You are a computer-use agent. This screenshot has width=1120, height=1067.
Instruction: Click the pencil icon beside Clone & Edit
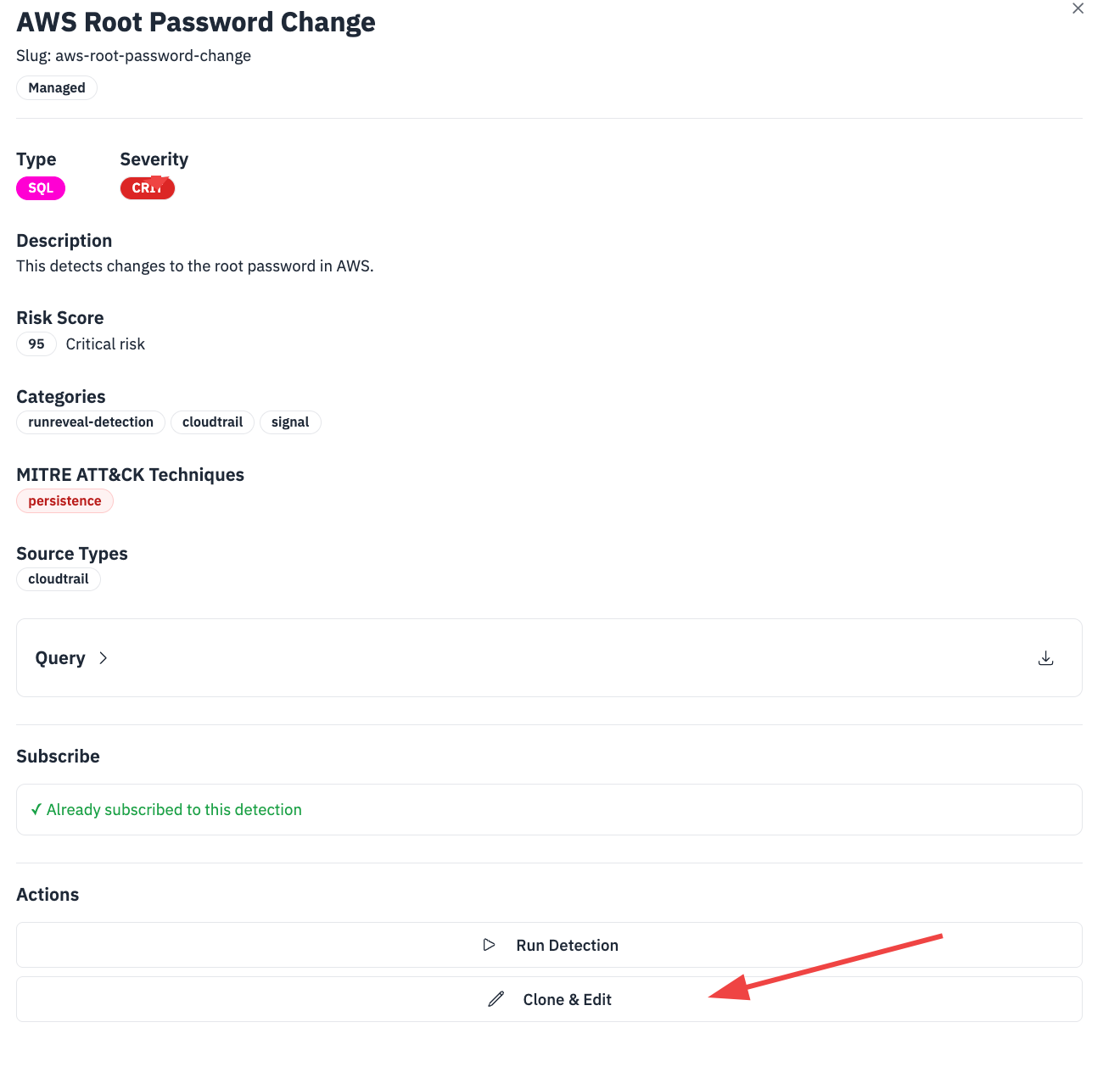(x=496, y=999)
